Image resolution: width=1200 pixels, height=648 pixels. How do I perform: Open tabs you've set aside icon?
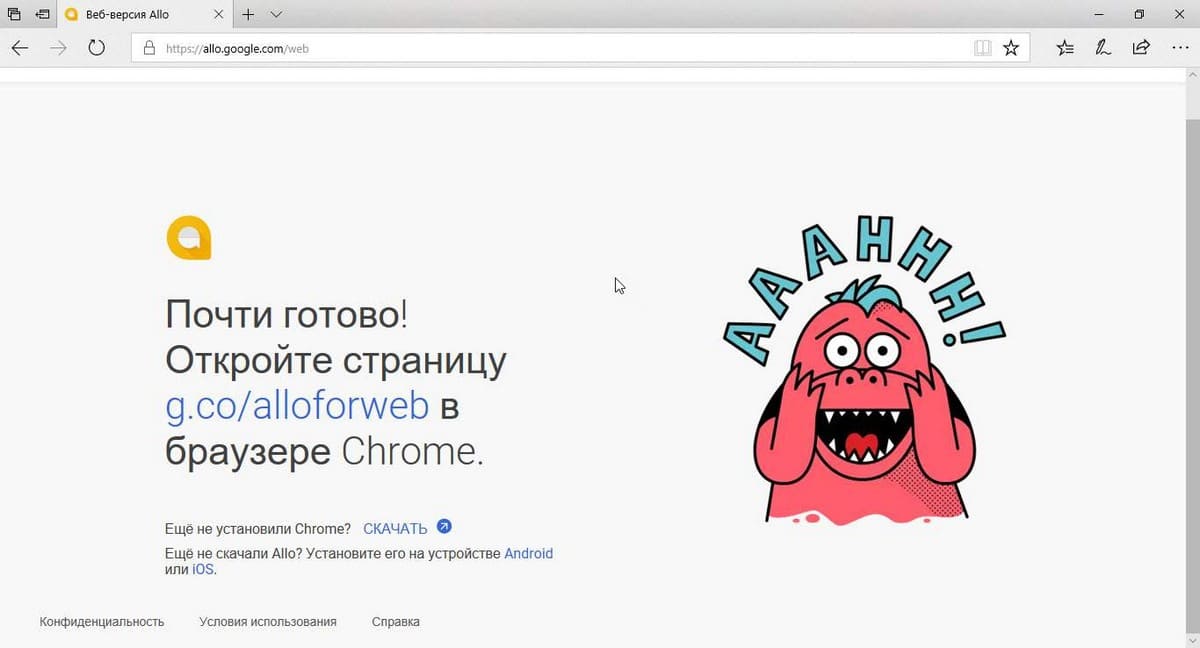14,14
